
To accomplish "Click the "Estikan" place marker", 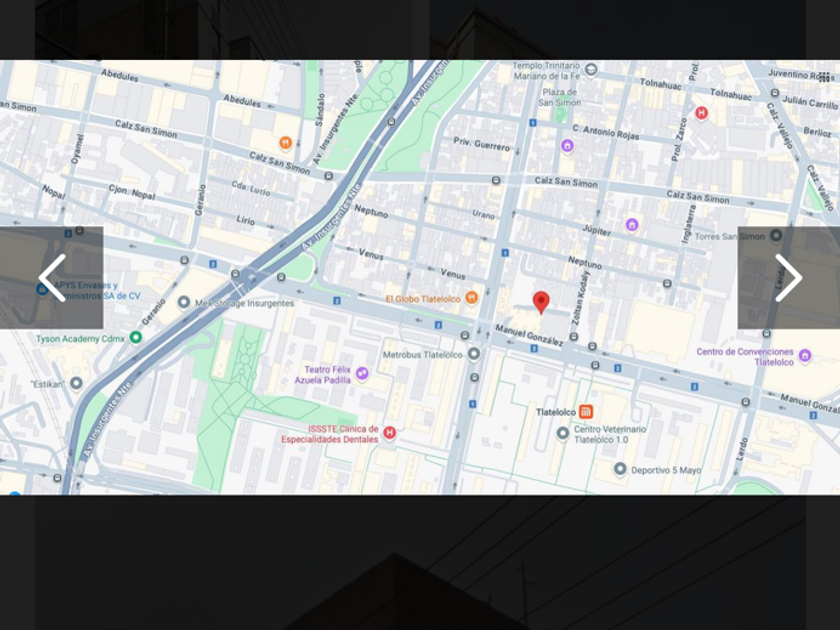I will point(76,384).
